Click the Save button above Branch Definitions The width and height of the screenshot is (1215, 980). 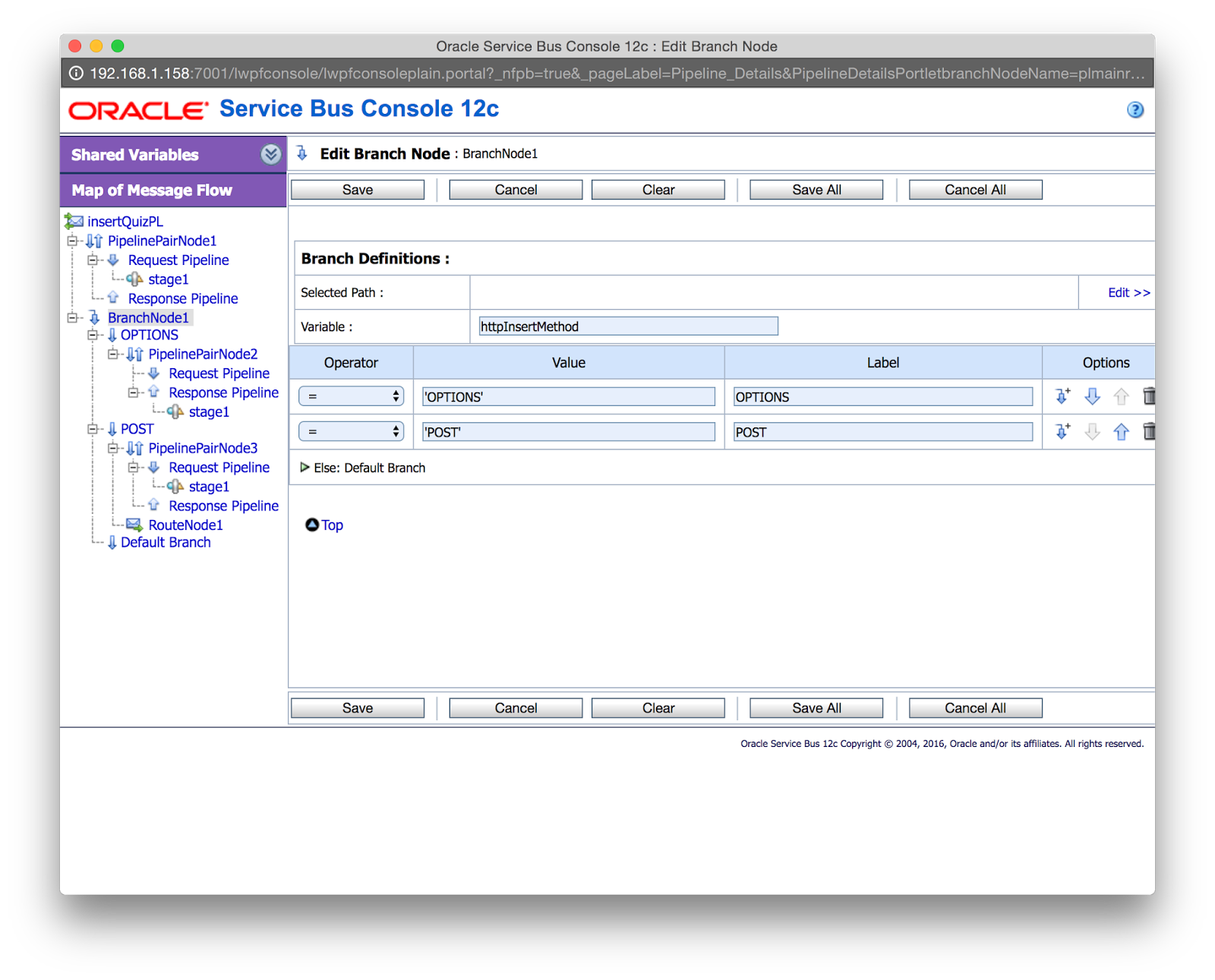358,190
